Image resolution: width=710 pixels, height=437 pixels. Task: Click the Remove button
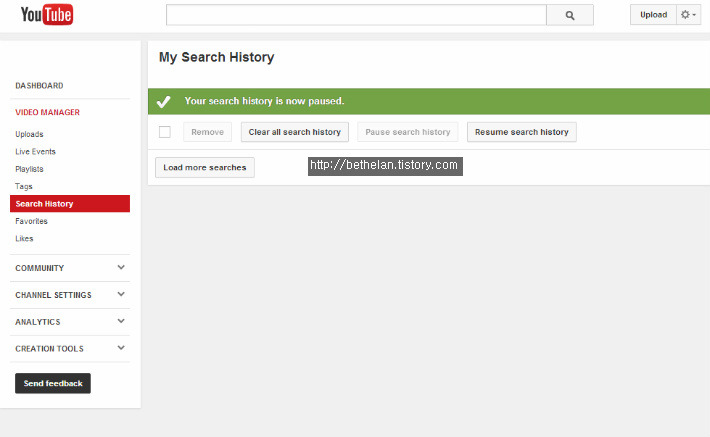coord(207,132)
